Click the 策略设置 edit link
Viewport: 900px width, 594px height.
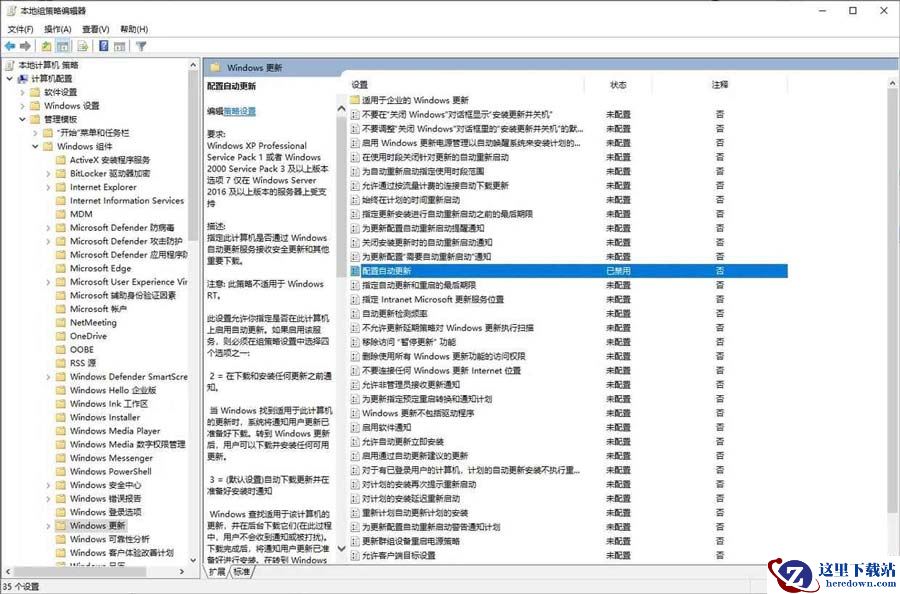pos(239,111)
